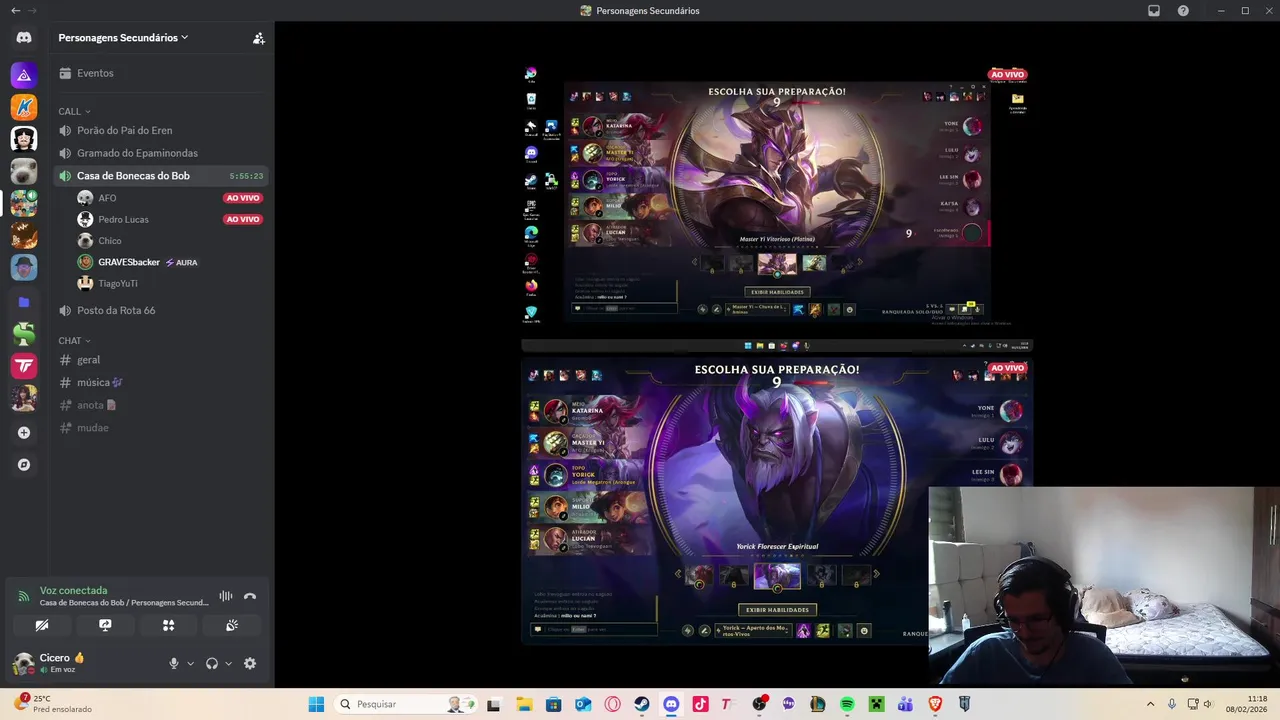Toggle camera on in voice panel
1280x720 pixels.
click(42, 625)
